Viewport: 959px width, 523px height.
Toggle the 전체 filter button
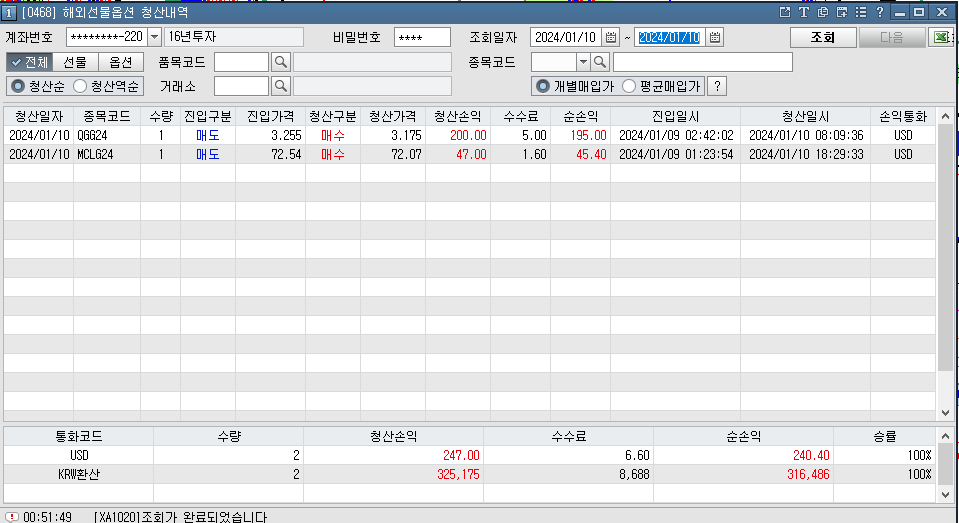pos(29,62)
